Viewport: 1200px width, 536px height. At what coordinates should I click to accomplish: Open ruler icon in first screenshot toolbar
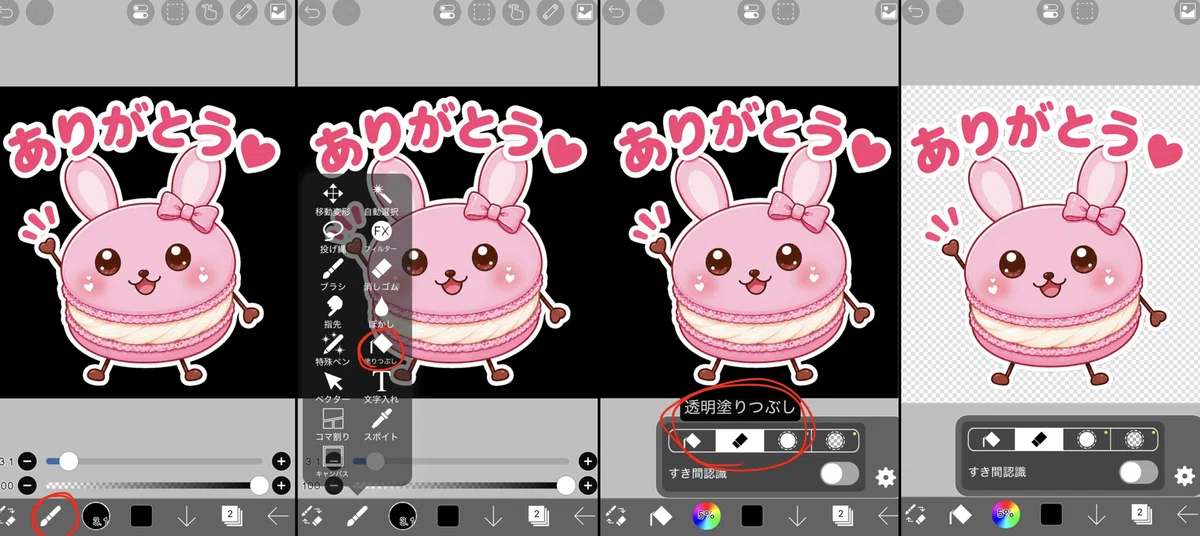point(243,13)
